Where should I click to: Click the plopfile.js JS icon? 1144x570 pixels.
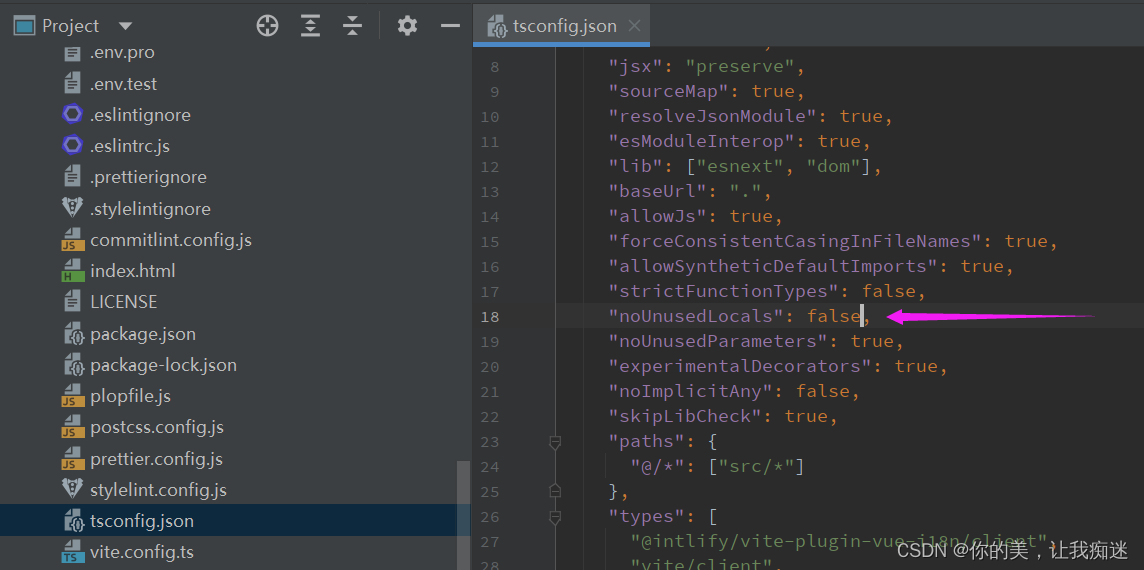click(72, 396)
